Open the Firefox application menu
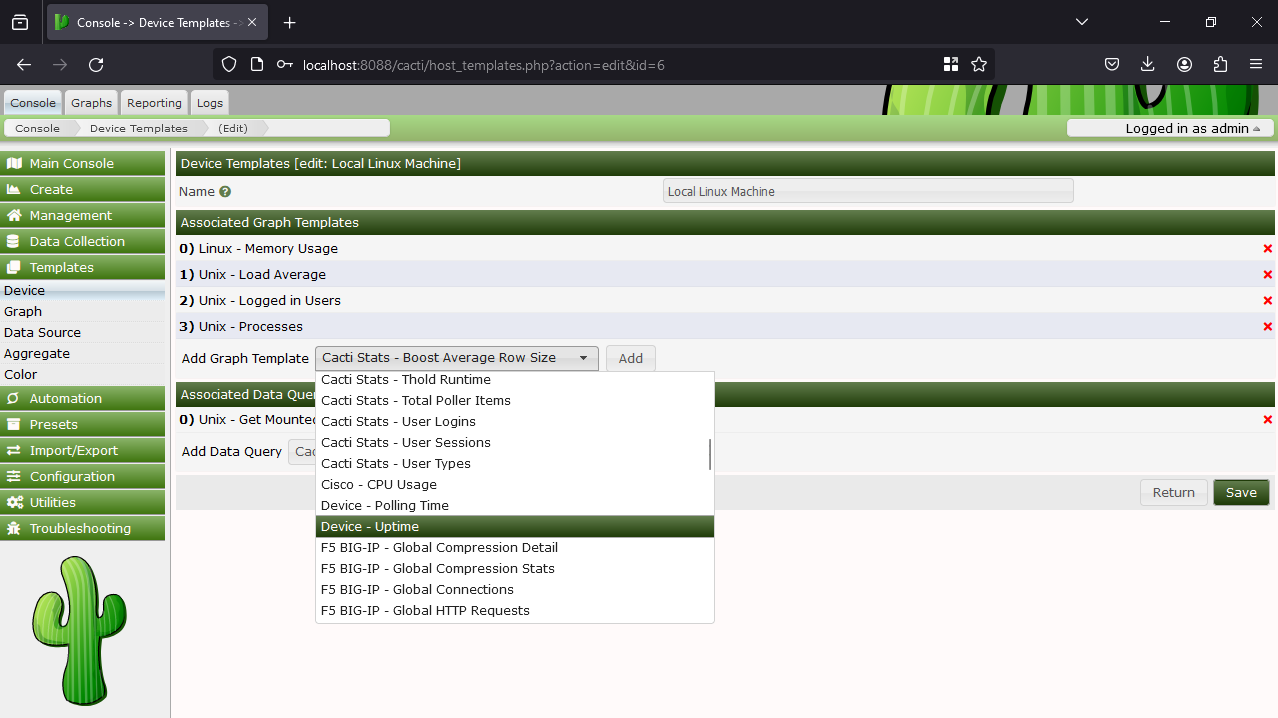This screenshot has height=718, width=1278. (1256, 64)
